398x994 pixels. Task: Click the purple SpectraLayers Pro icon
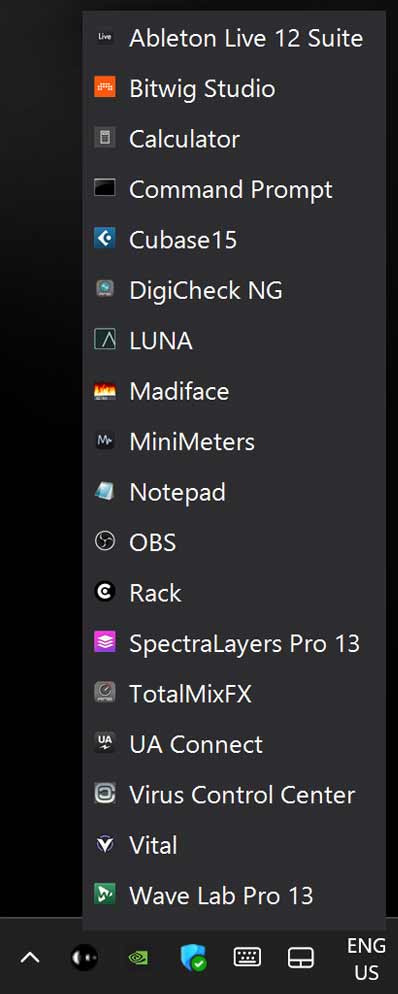tap(105, 643)
